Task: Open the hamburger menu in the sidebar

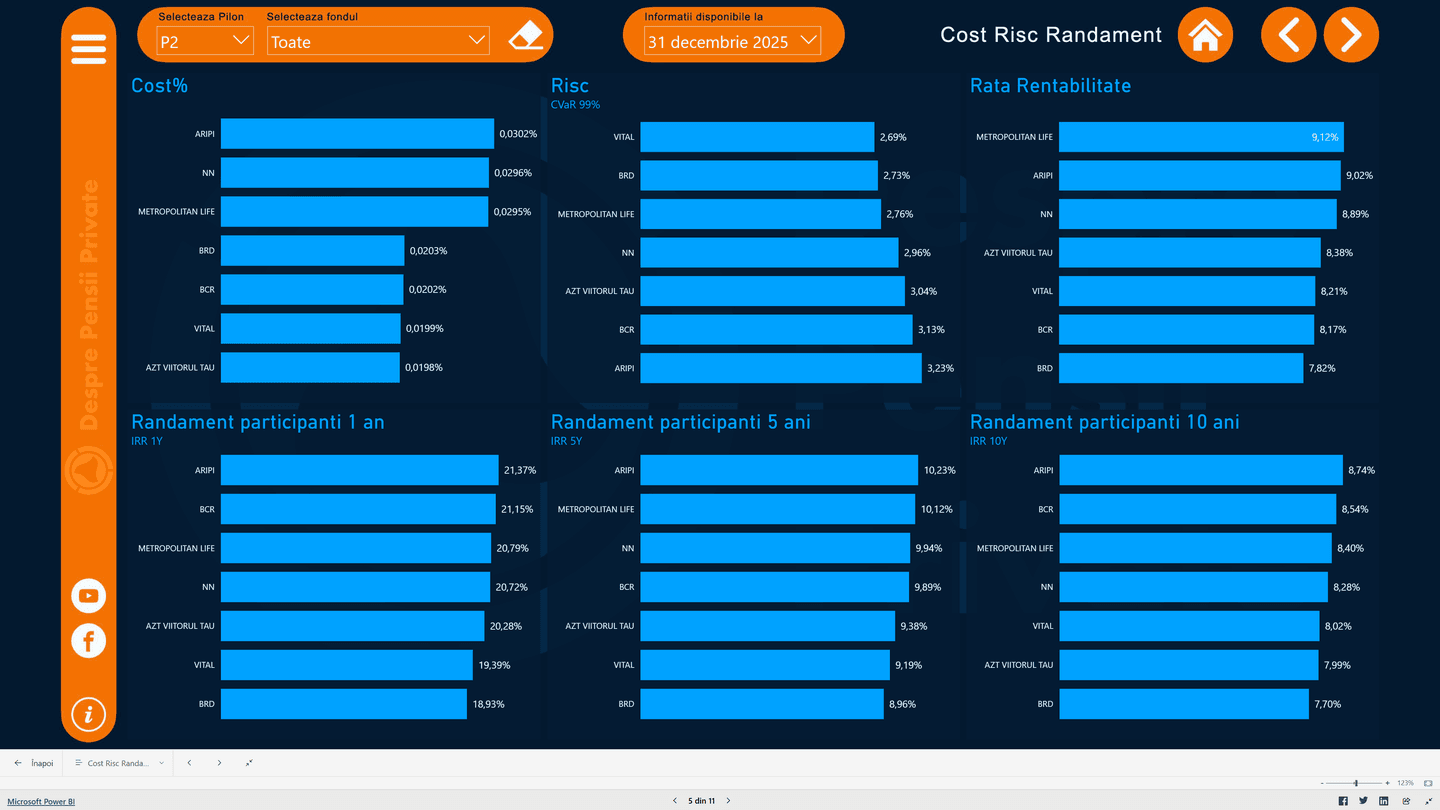Action: 88,49
